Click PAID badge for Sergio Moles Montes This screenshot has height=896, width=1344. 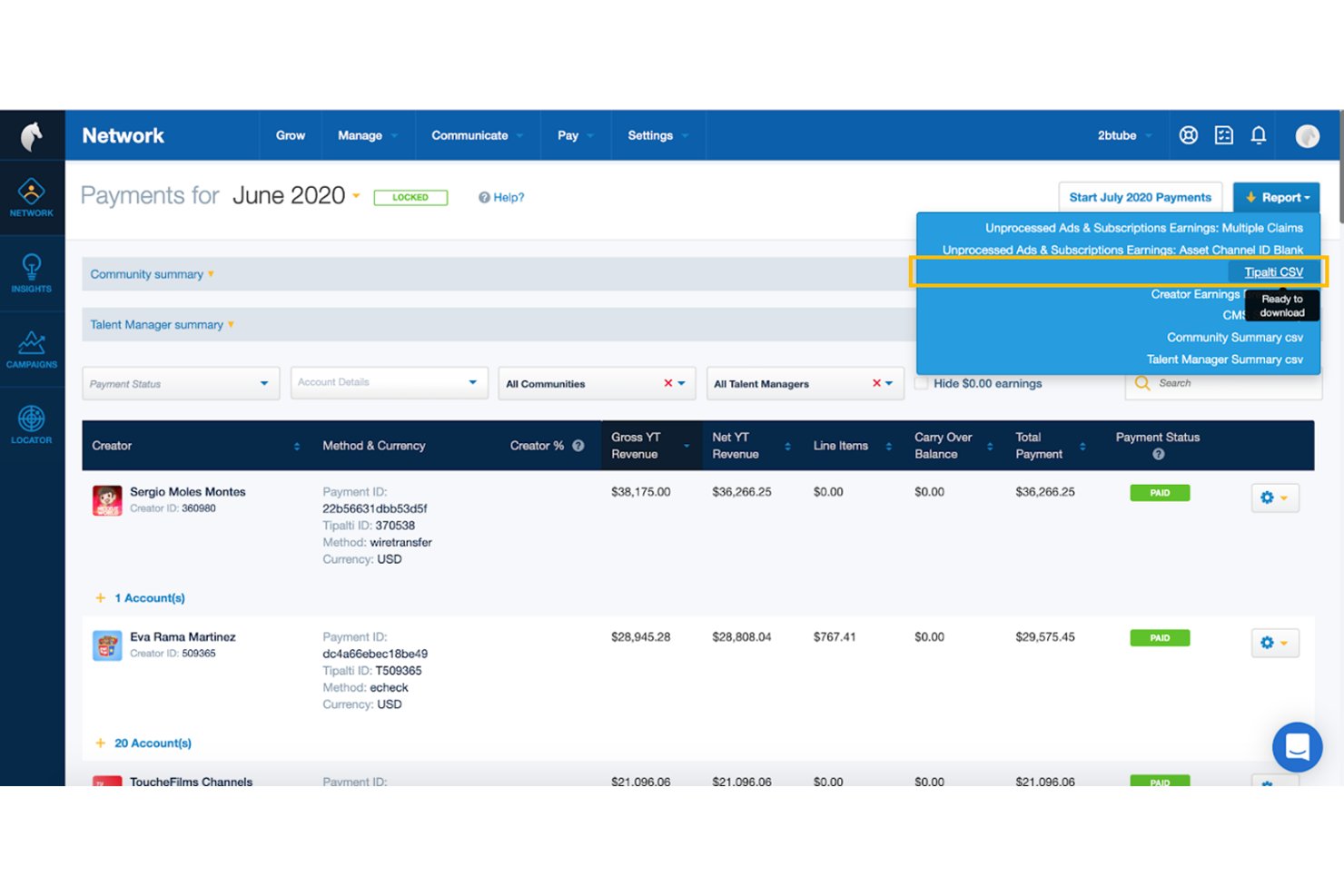click(x=1160, y=493)
